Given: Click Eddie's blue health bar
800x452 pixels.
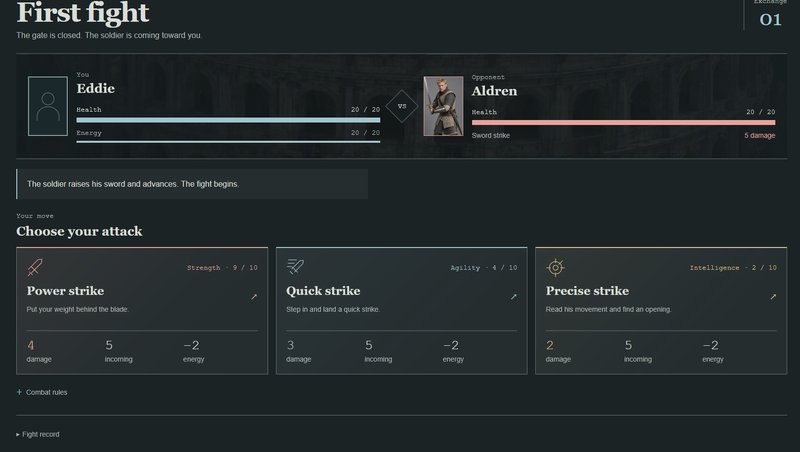Looking at the screenshot, I should (x=228, y=120).
